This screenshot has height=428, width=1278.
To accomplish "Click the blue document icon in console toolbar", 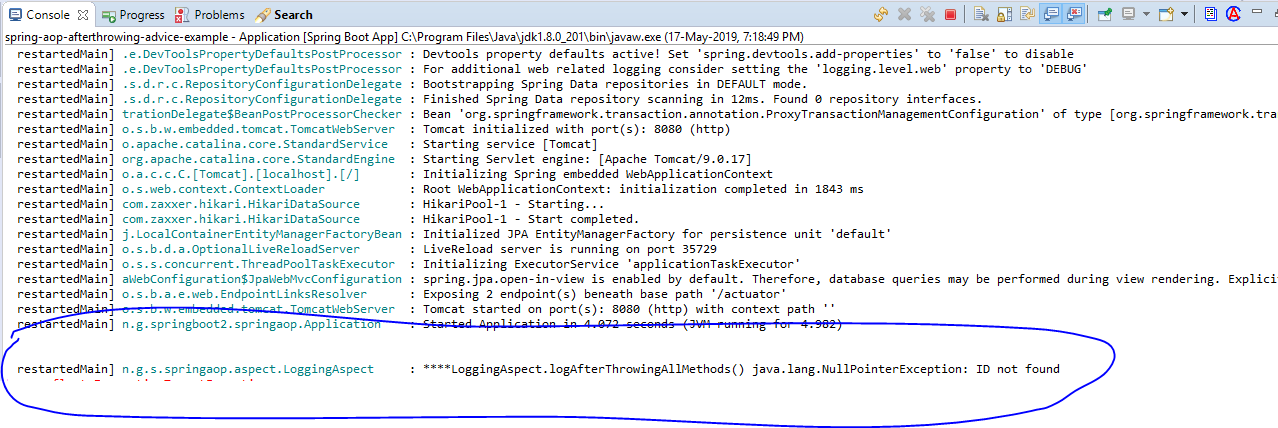I will point(1211,14).
